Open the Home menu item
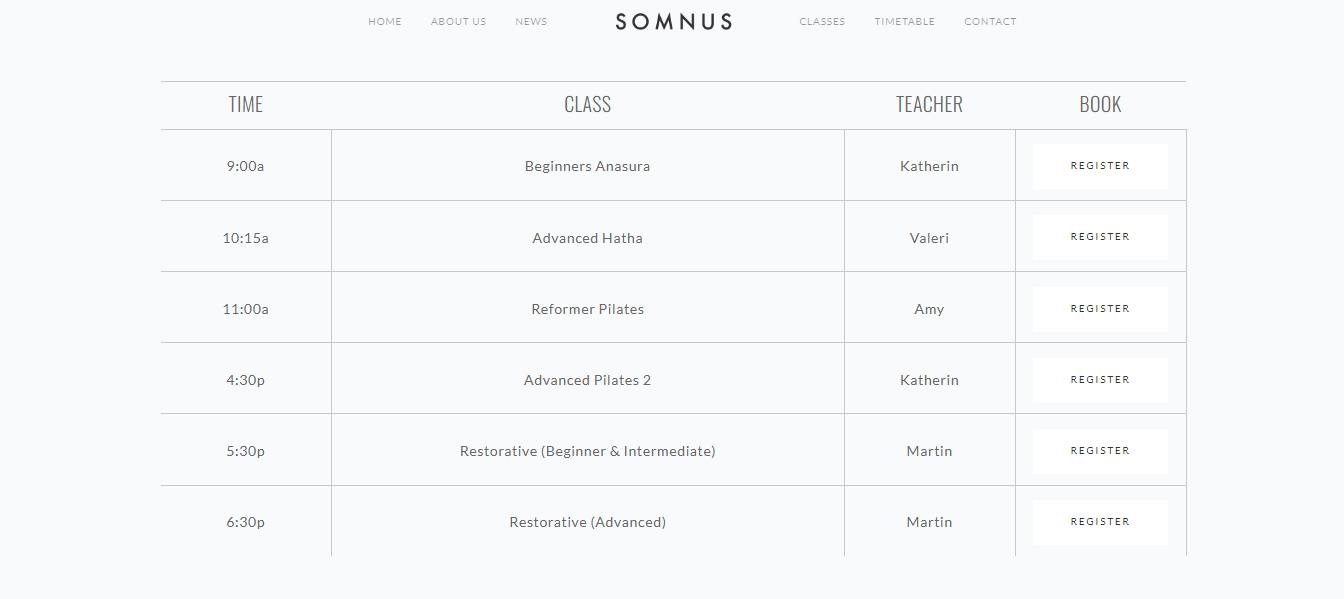This screenshot has width=1344, height=599. tap(385, 21)
